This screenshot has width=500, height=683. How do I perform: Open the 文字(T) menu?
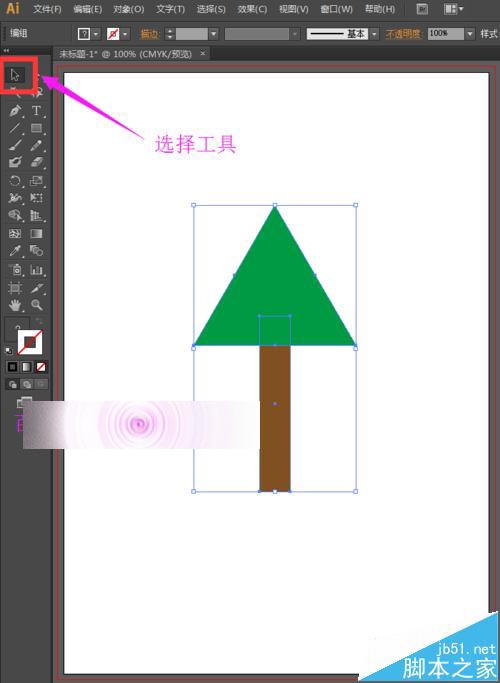pos(170,9)
